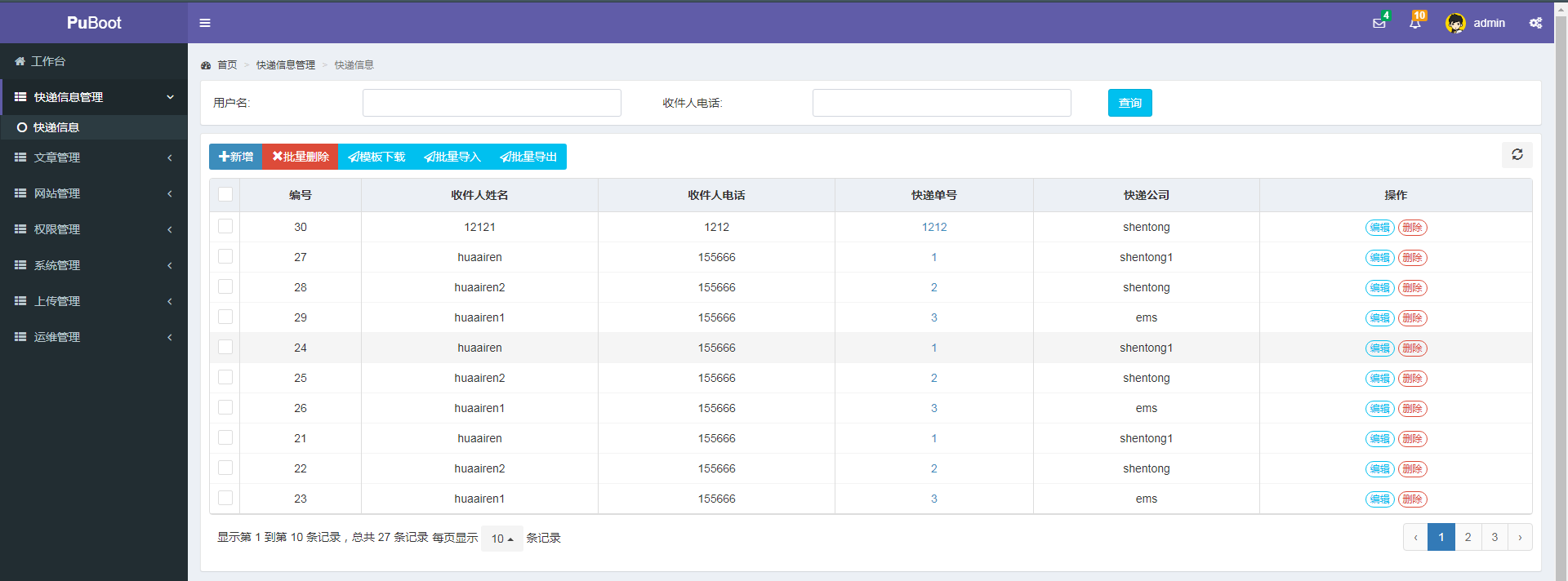Go to the next page arrow
1568x581 pixels.
click(1520, 537)
